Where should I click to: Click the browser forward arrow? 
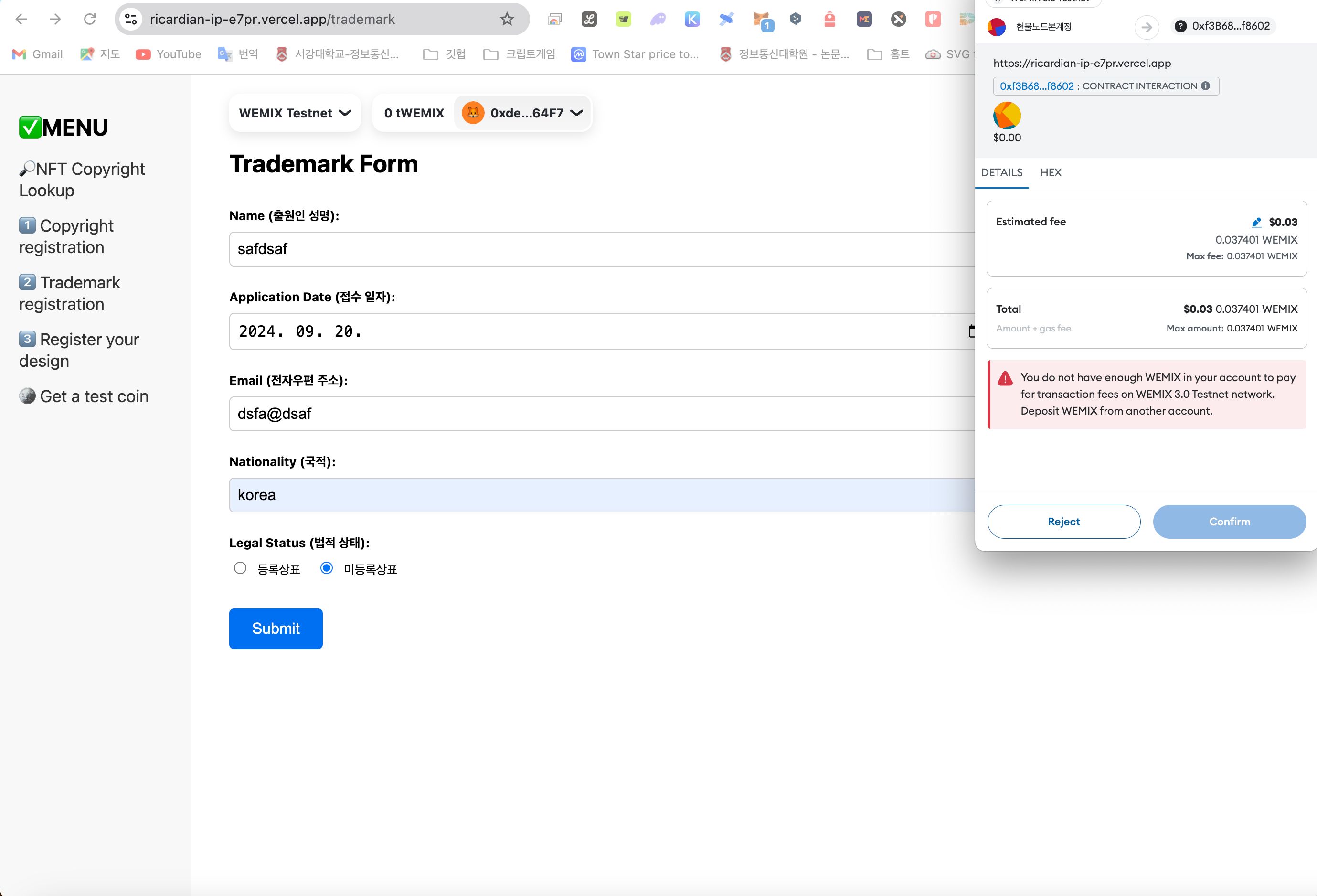click(55, 19)
